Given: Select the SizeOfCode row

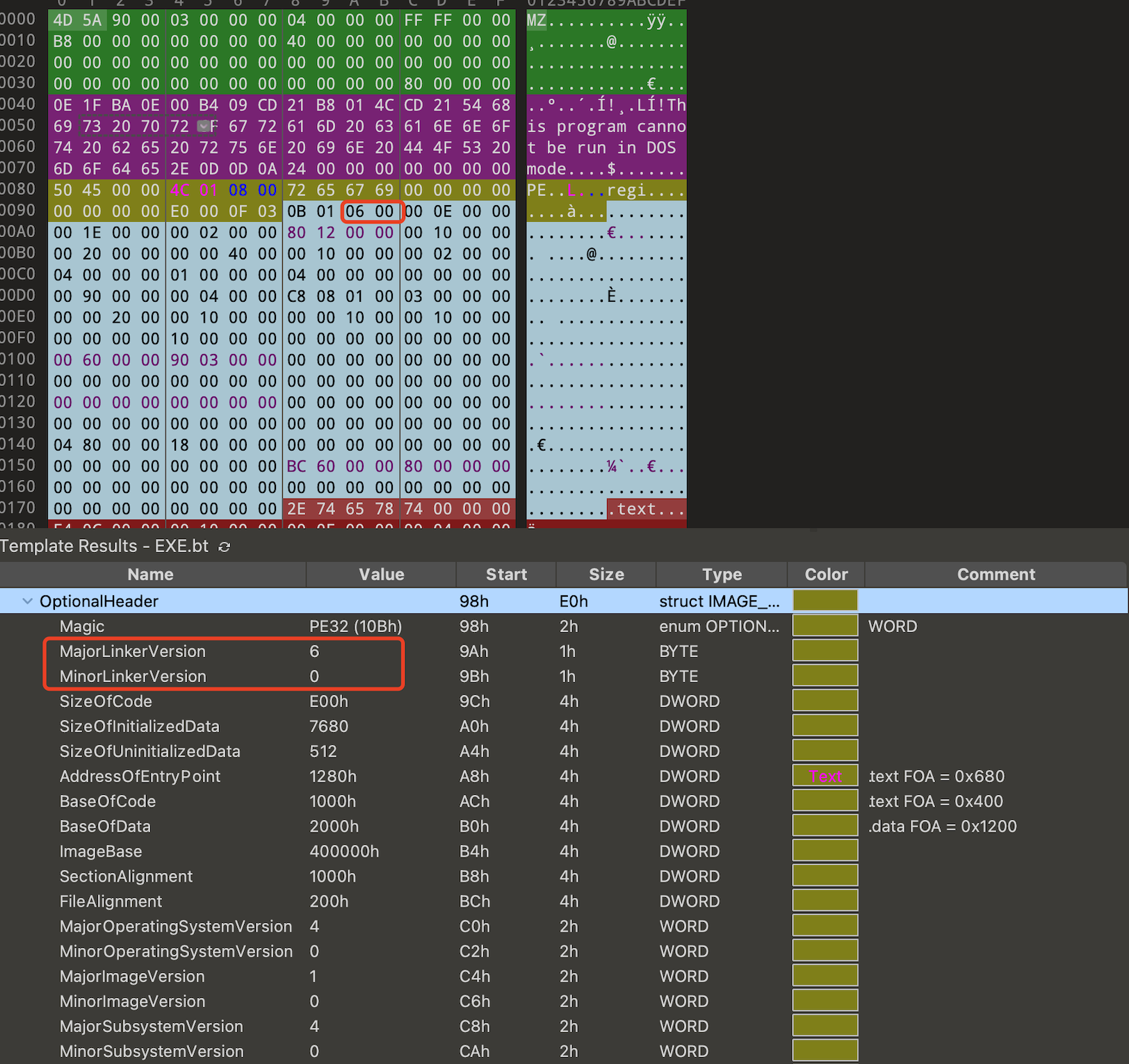Looking at the screenshot, I should coord(106,702).
